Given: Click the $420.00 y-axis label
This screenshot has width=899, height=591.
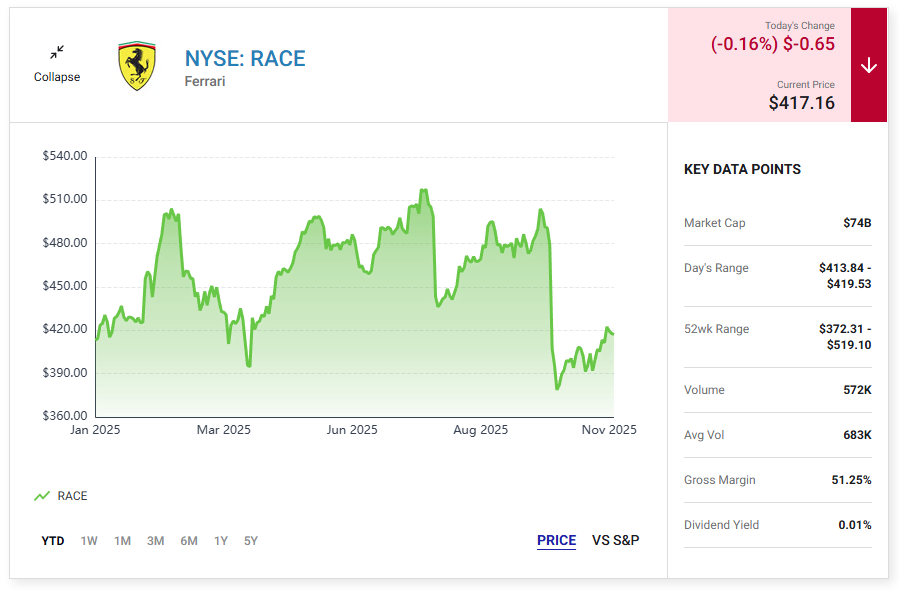Looking at the screenshot, I should pyautogui.click(x=65, y=328).
